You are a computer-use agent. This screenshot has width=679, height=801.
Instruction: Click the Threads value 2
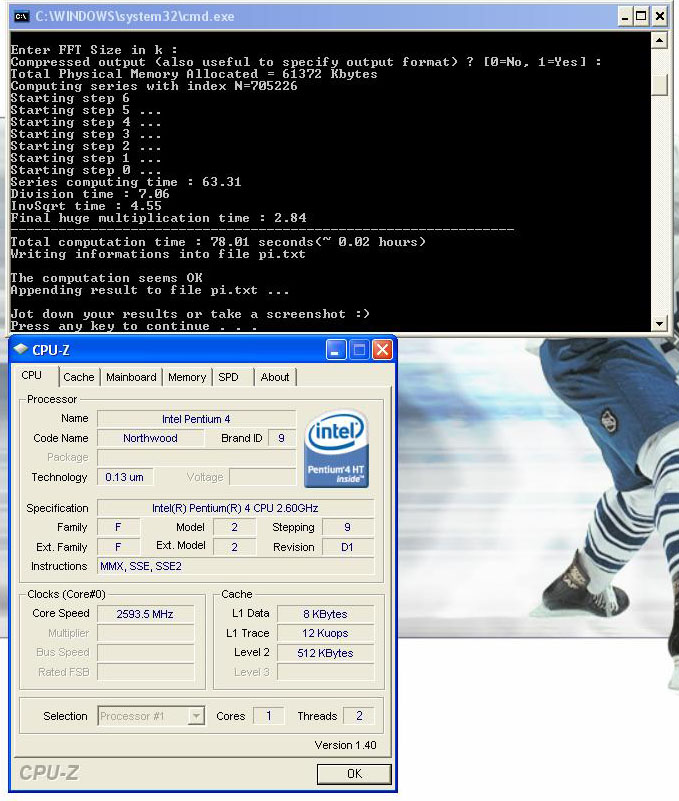359,716
